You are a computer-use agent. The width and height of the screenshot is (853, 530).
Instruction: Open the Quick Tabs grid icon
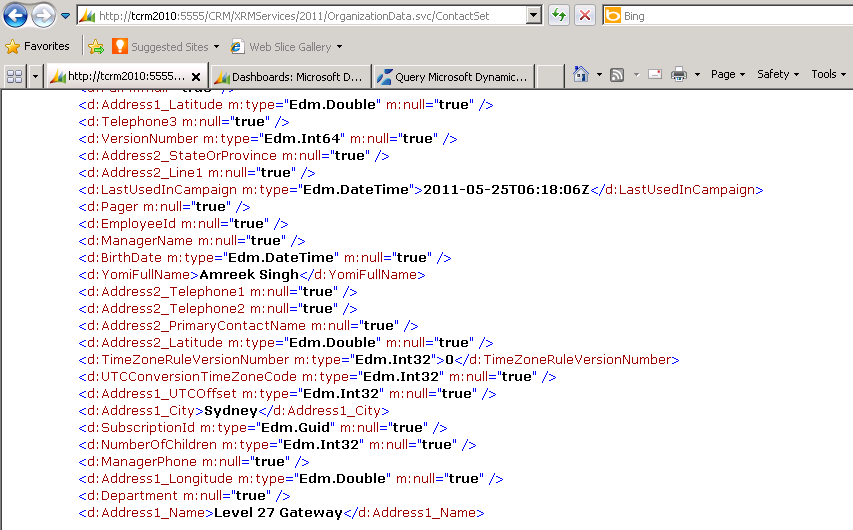tap(15, 76)
